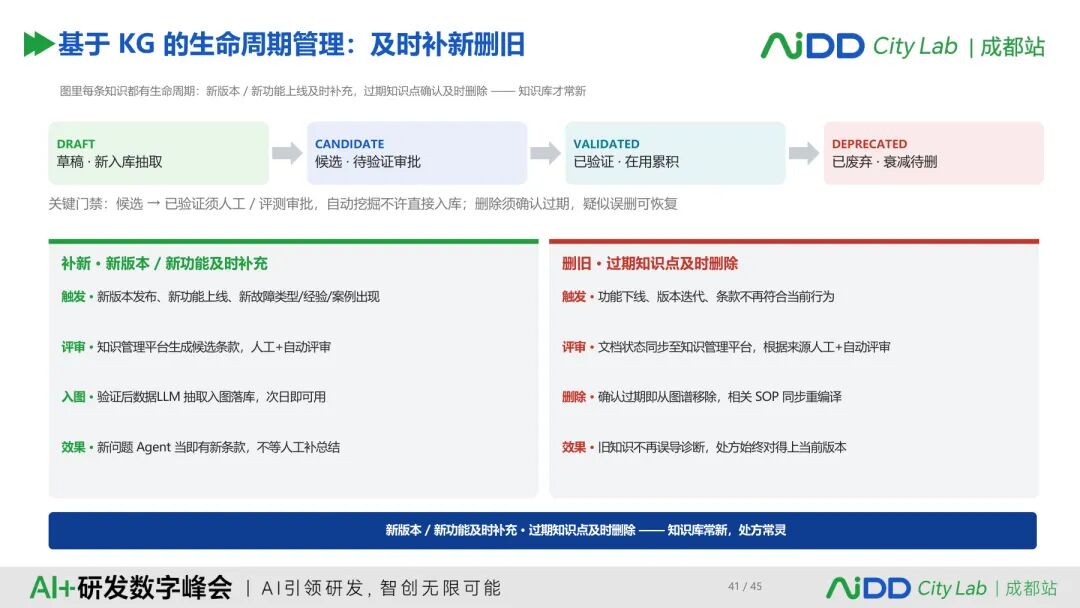The image size is (1080, 608).
Task: Click 成都站 in the footer
Action: tap(1031, 589)
